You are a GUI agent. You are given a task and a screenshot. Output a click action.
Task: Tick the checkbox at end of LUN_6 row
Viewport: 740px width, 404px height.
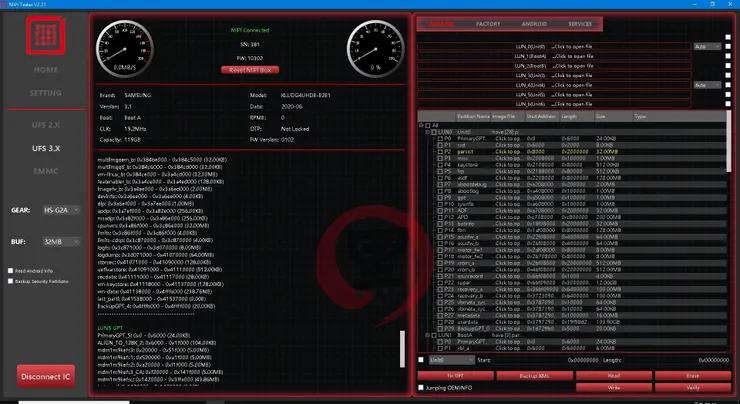click(728, 104)
